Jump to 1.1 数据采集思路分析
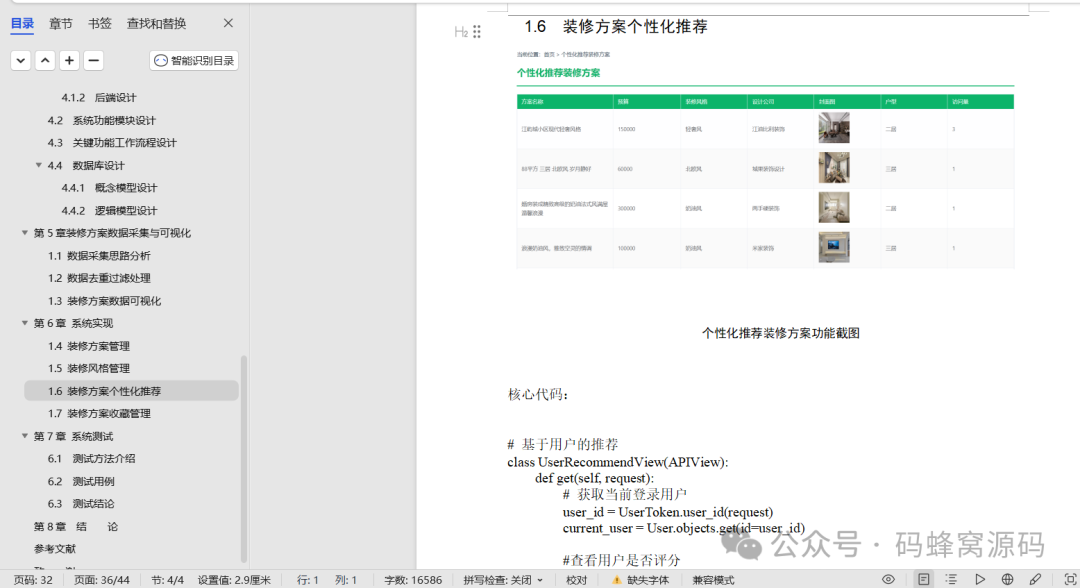The height and width of the screenshot is (588, 1080). [x=98, y=255]
